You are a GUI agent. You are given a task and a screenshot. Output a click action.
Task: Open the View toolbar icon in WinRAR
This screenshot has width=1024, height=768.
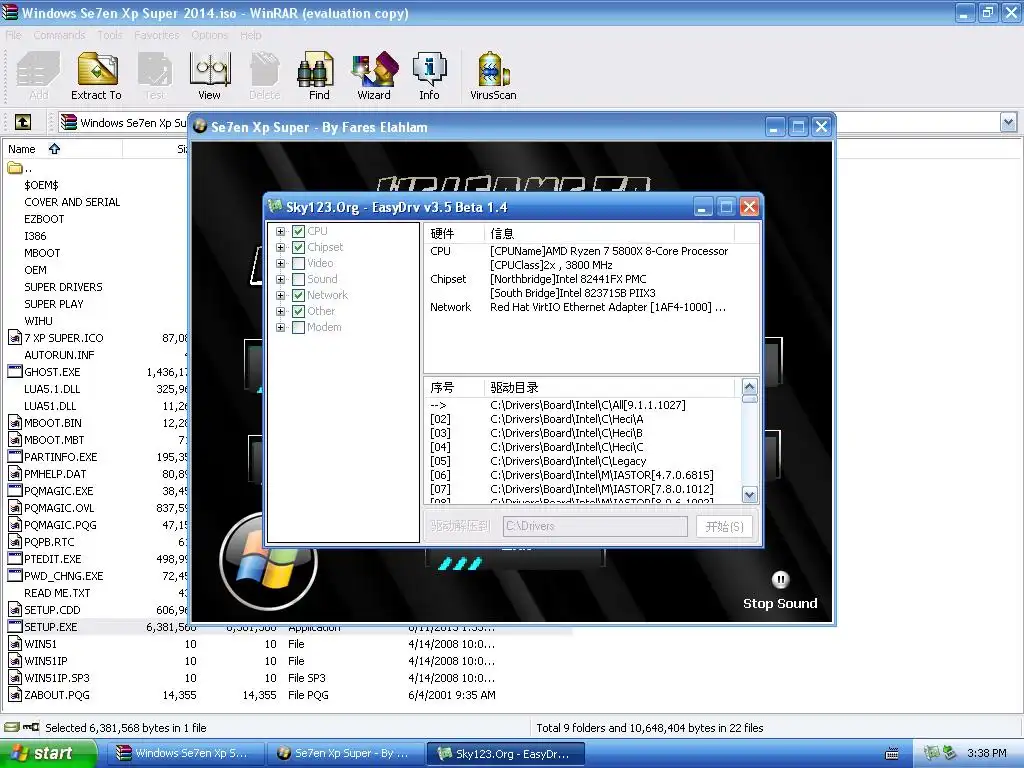point(209,76)
